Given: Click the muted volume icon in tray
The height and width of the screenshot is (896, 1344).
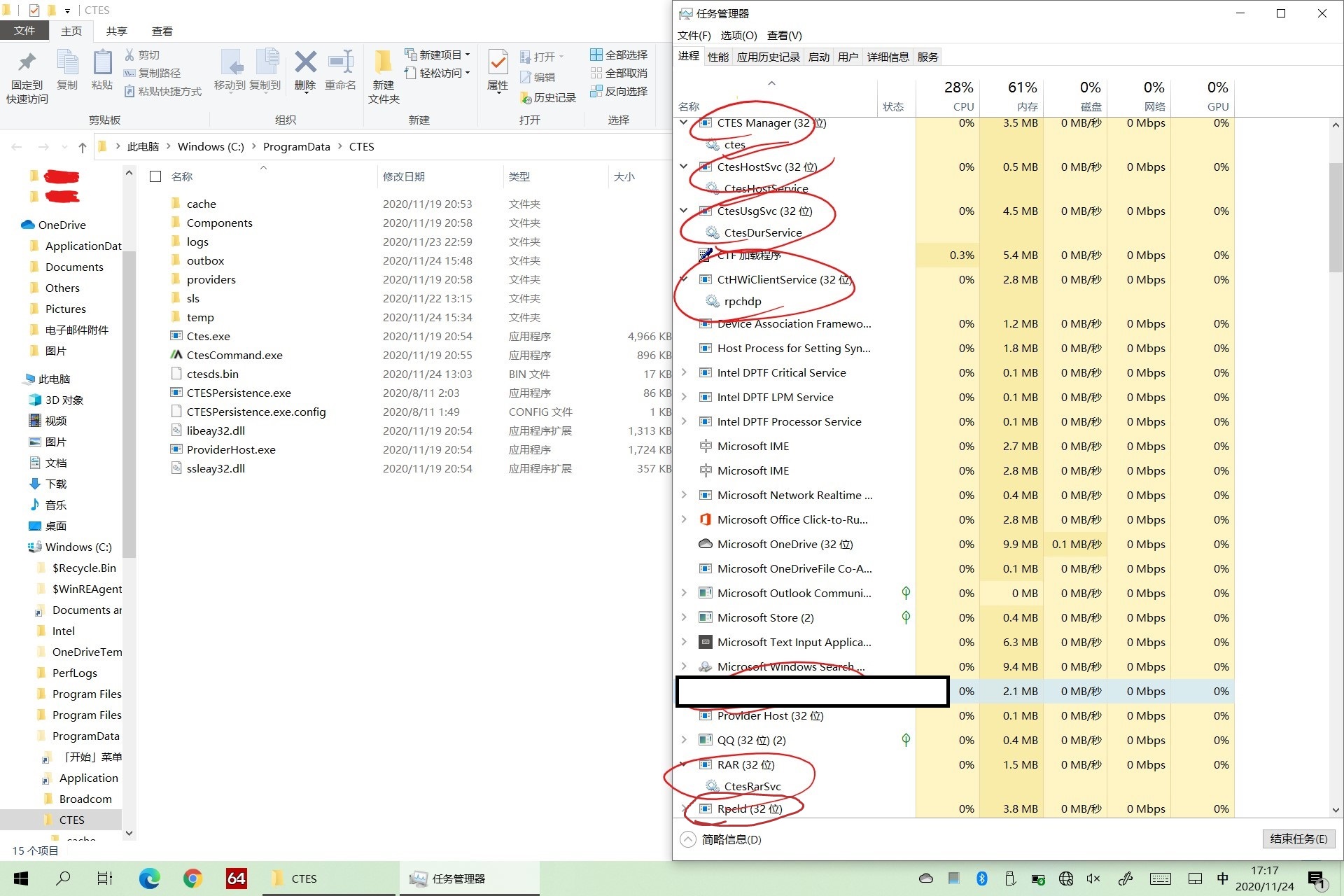Looking at the screenshot, I should pos(1093,878).
